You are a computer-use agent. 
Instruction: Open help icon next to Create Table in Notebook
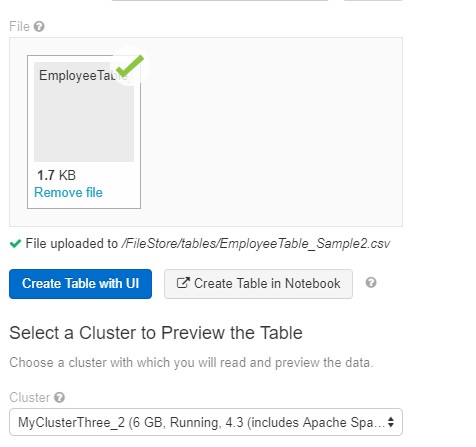click(x=371, y=283)
